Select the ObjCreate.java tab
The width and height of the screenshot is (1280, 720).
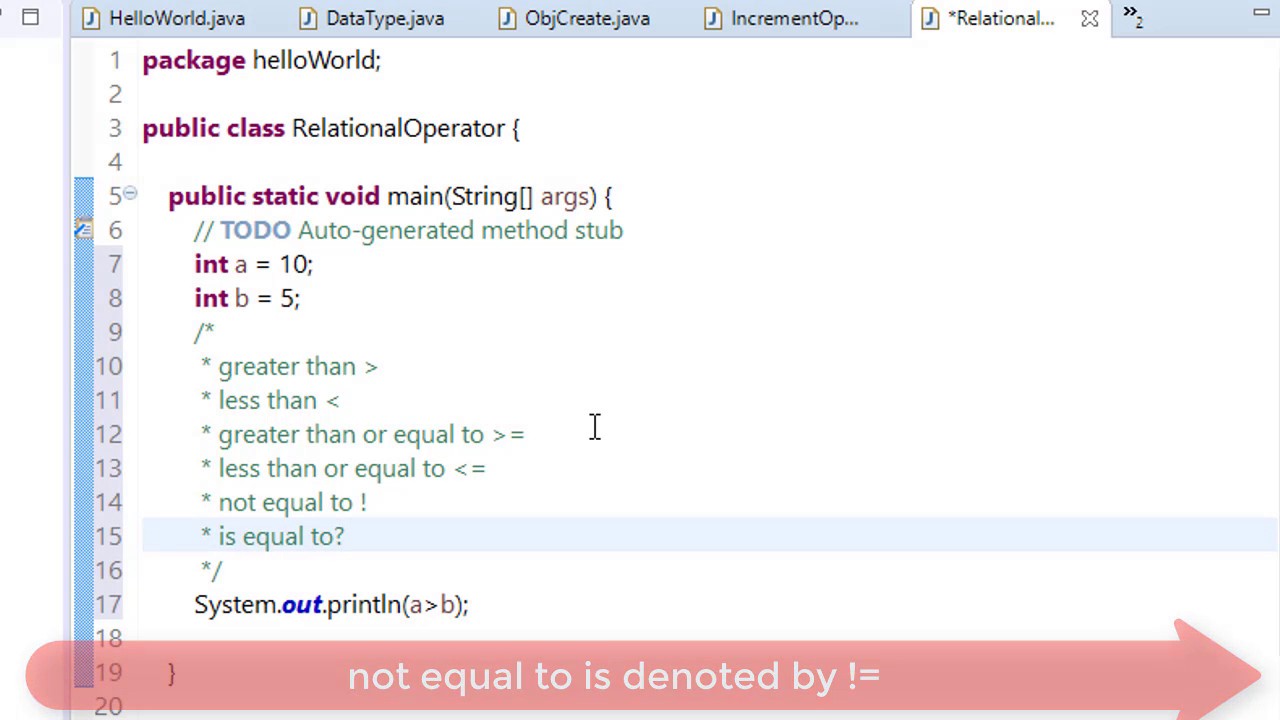(x=574, y=18)
